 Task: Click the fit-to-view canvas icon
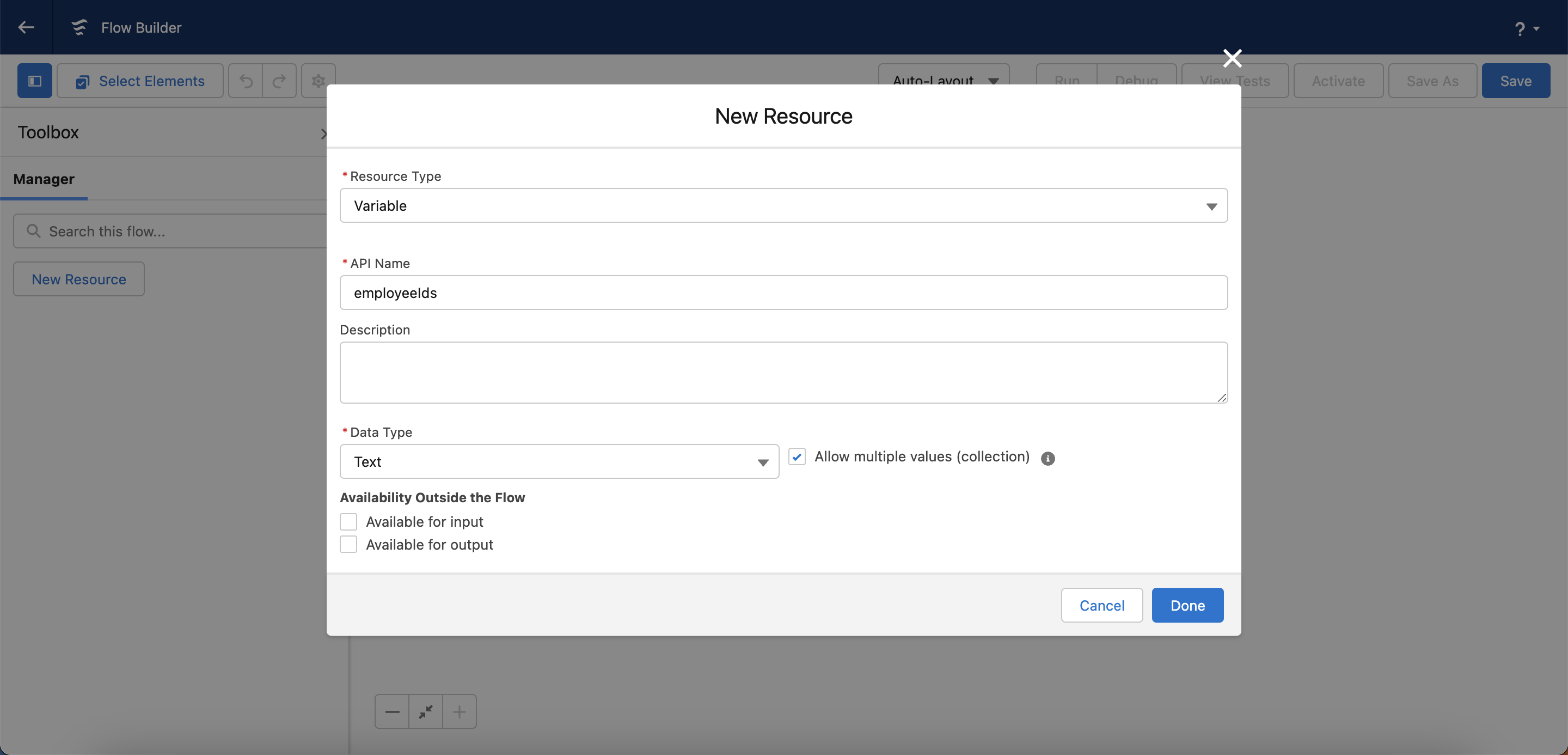click(425, 711)
